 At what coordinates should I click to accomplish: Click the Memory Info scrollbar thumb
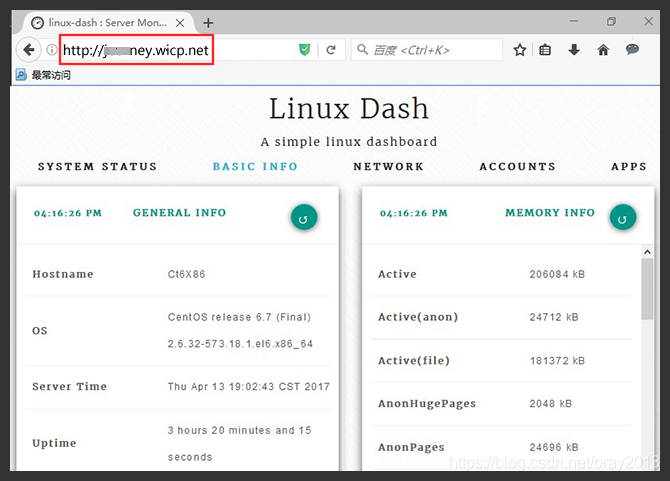pyautogui.click(x=647, y=289)
